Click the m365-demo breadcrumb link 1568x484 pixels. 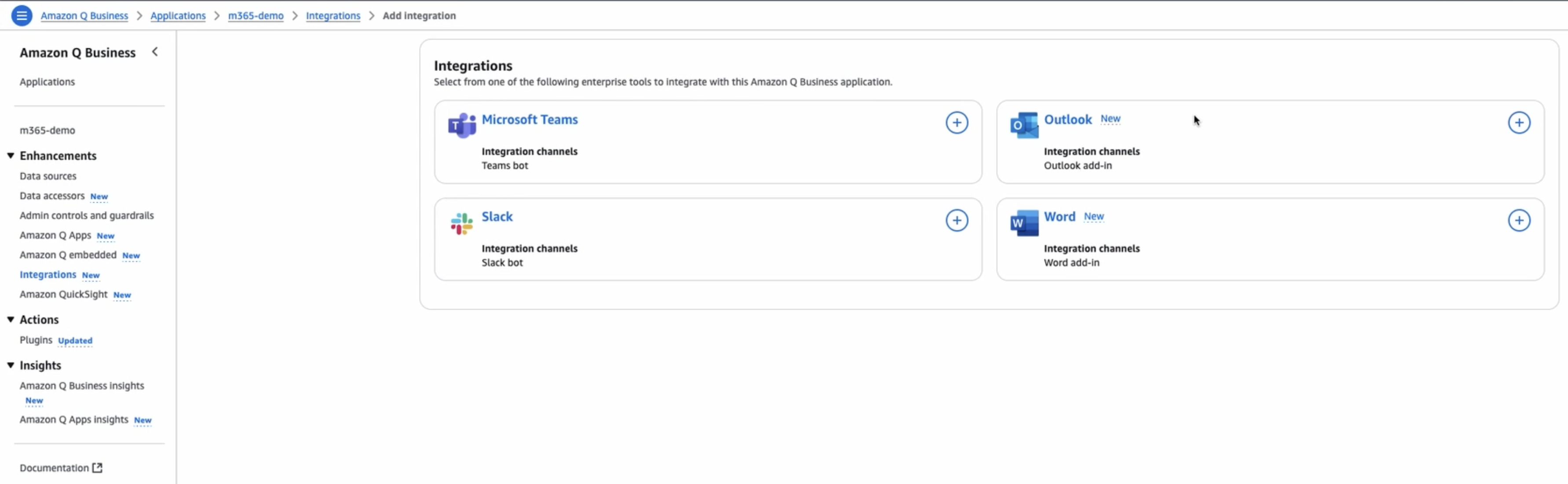pyautogui.click(x=255, y=16)
